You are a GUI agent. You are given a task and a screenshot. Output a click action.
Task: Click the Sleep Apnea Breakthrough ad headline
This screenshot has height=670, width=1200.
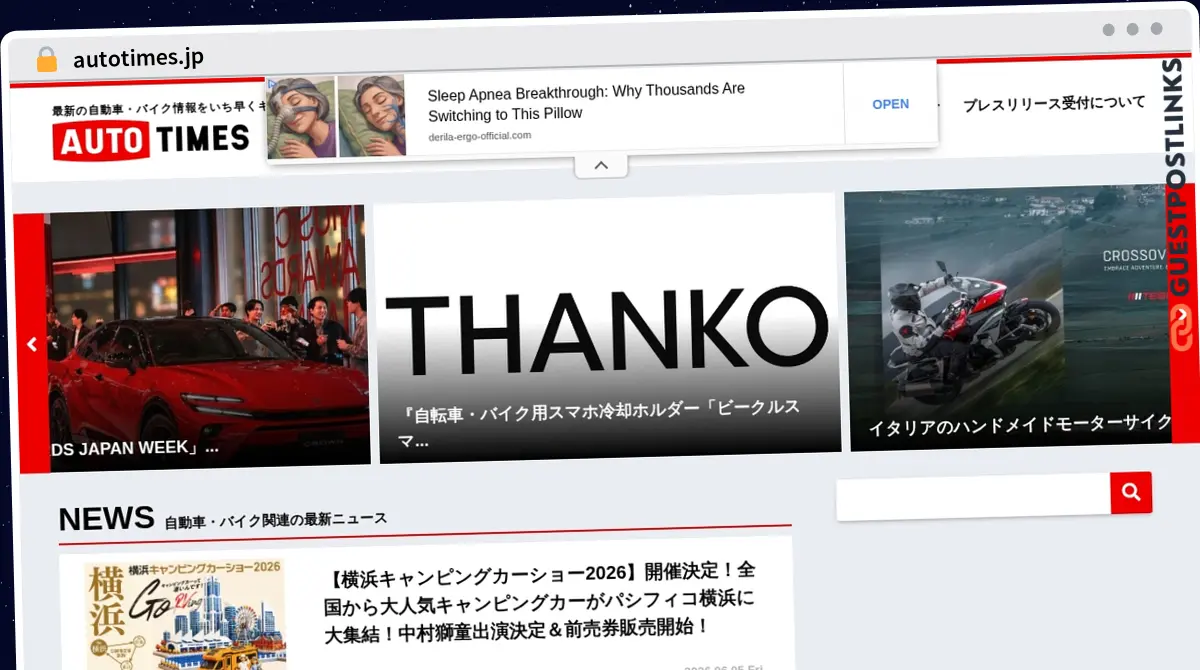tap(586, 101)
